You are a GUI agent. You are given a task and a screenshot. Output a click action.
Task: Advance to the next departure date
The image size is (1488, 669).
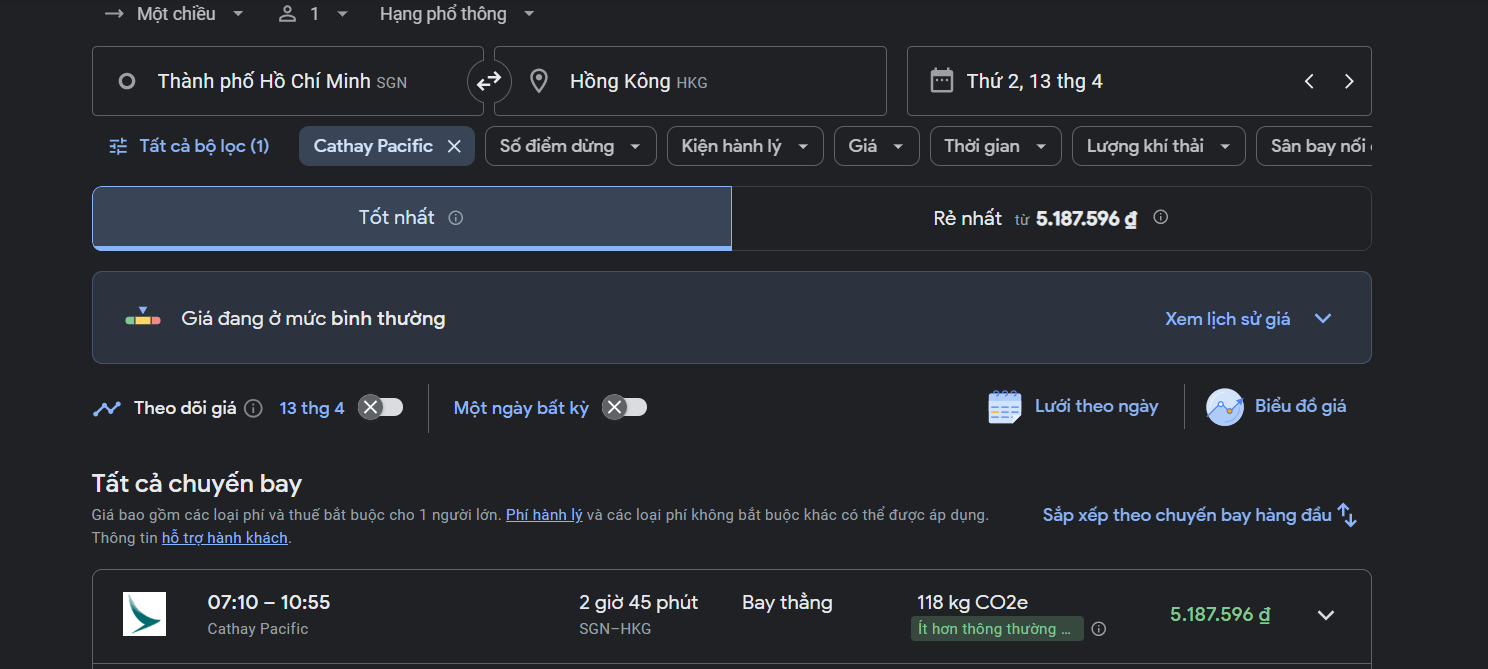(x=1349, y=81)
